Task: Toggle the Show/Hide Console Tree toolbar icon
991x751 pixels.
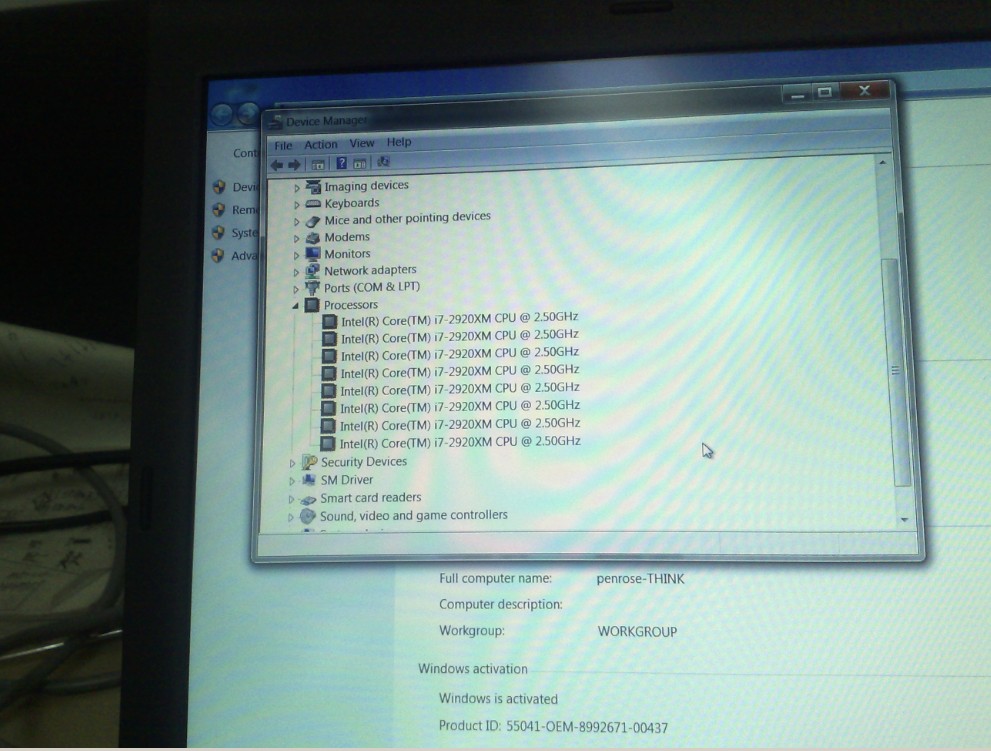Action: pos(317,164)
